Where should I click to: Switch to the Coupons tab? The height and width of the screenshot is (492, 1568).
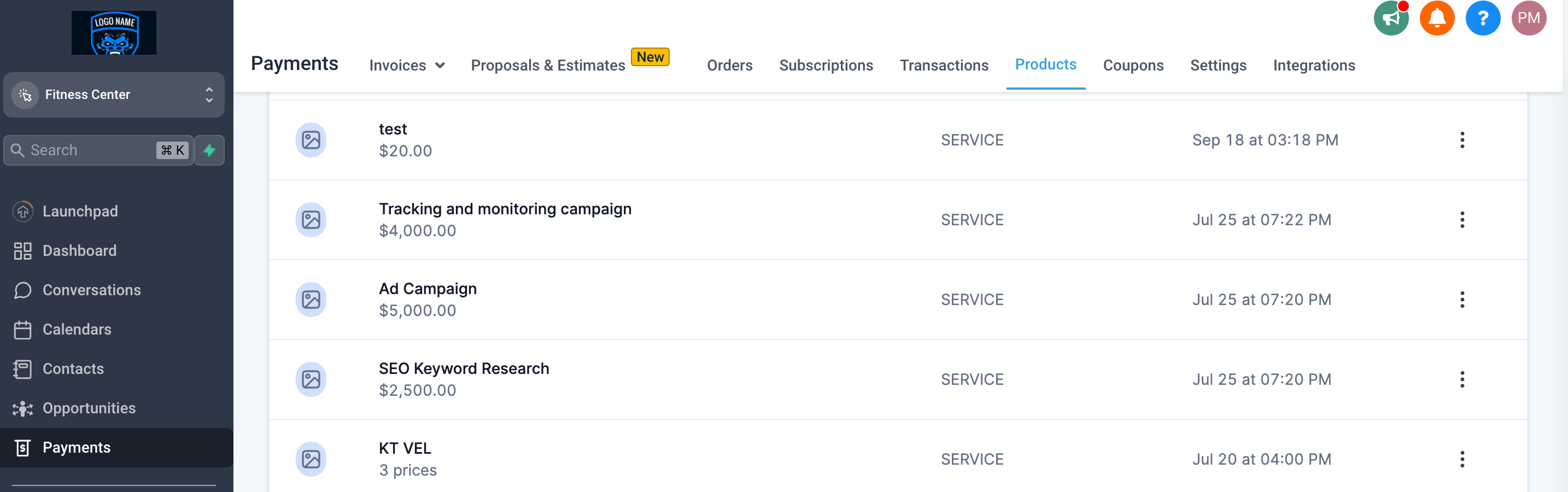pyautogui.click(x=1133, y=65)
